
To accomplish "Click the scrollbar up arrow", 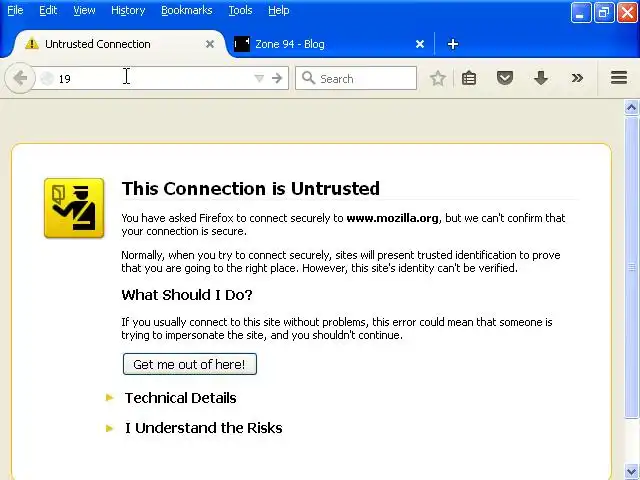I will click(631, 107).
